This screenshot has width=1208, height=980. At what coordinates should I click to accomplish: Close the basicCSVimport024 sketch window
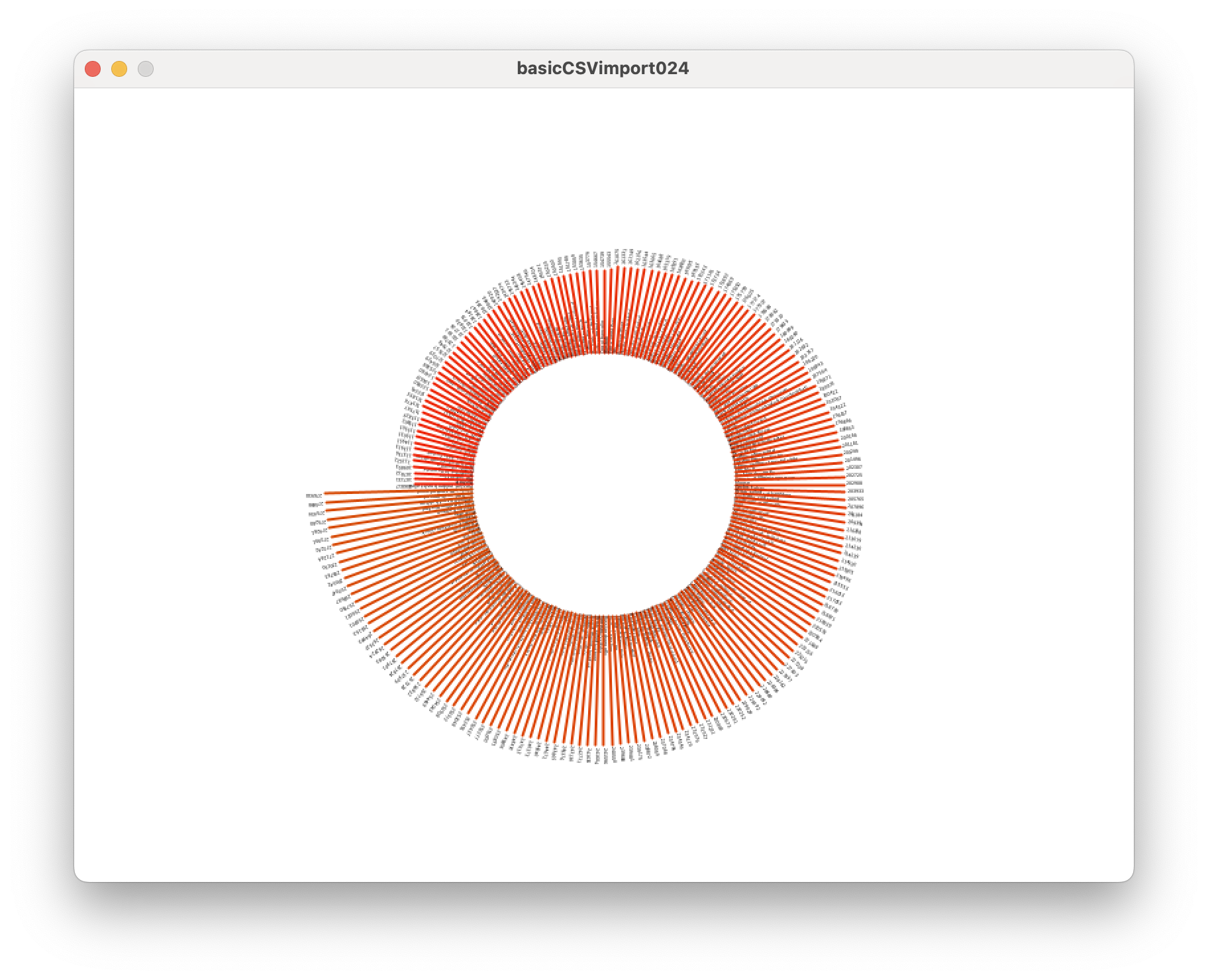93,69
